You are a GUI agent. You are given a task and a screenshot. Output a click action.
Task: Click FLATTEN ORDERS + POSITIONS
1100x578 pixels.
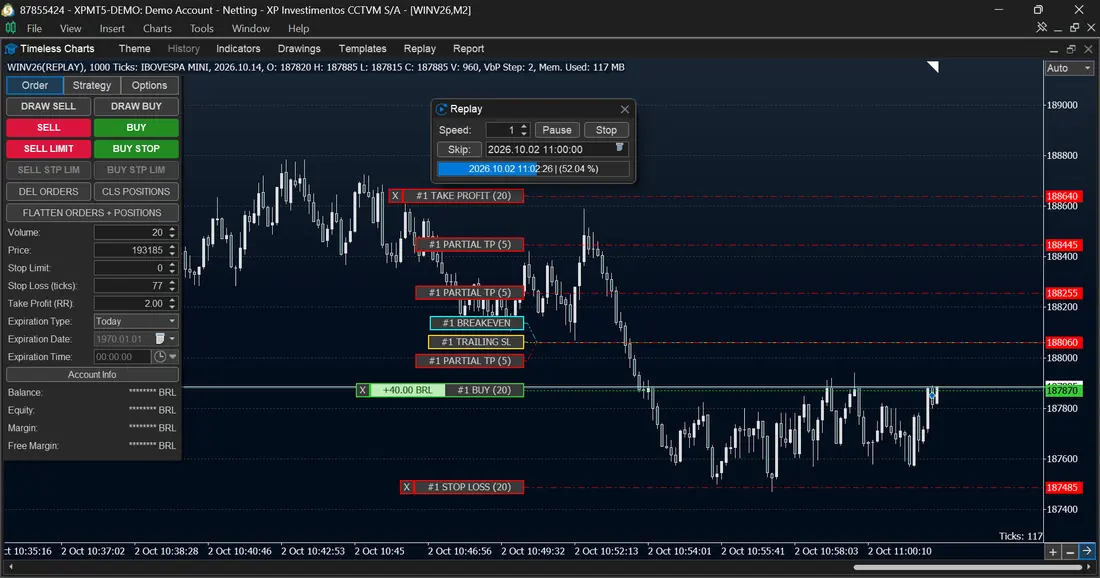tap(92, 213)
